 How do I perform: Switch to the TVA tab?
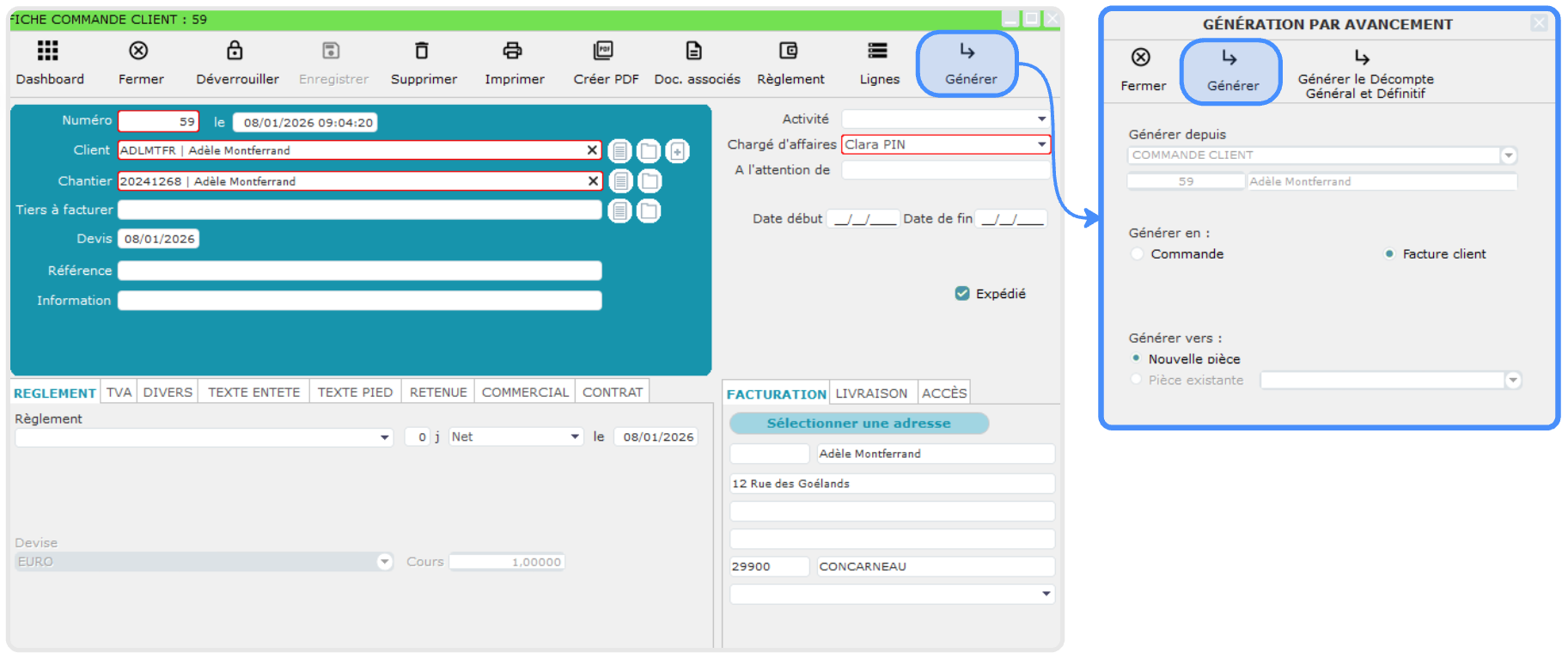119,393
